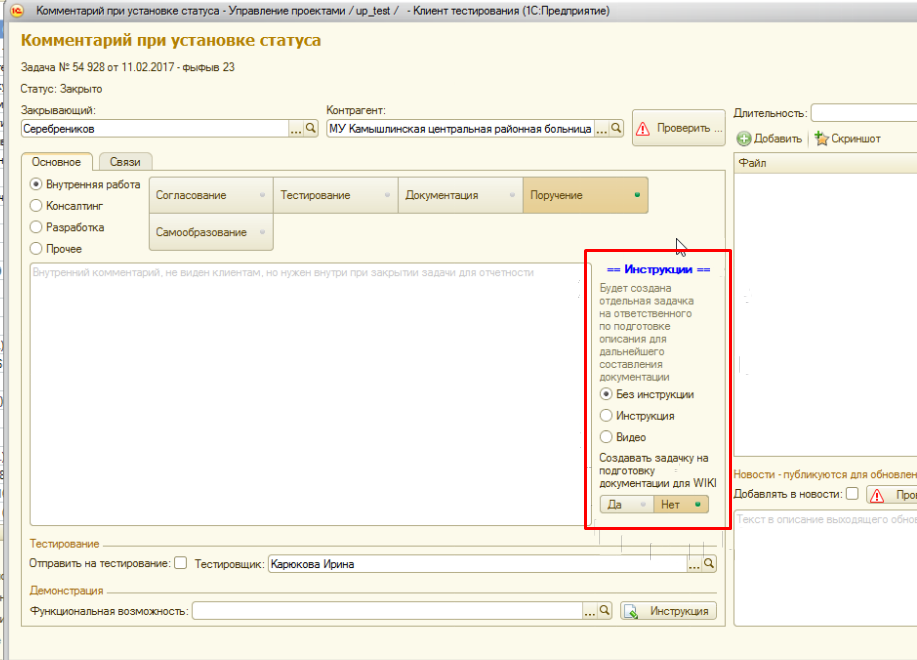The width and height of the screenshot is (917, 660).
Task: Select the Консалтинг radio button
Action: pos(37,206)
